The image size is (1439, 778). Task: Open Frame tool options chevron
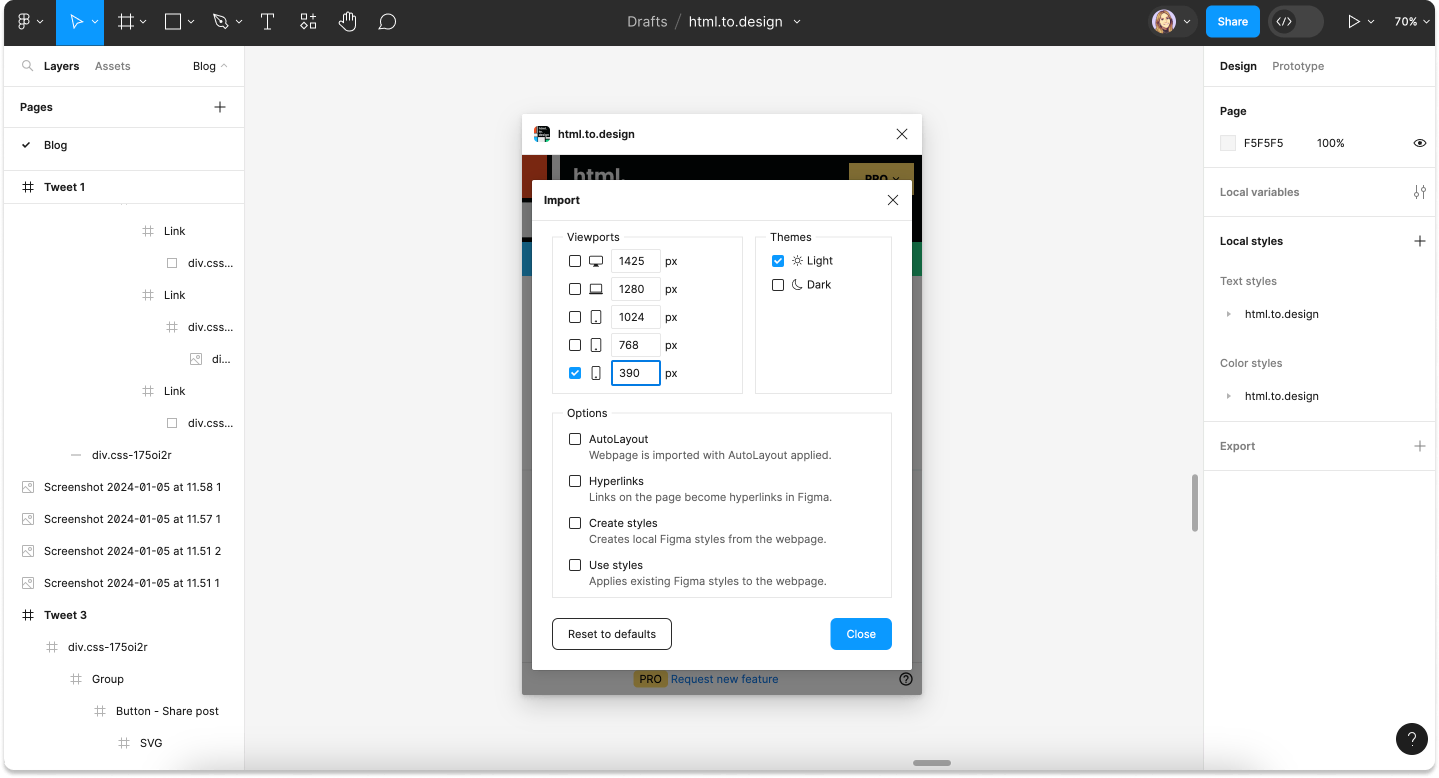pos(144,22)
